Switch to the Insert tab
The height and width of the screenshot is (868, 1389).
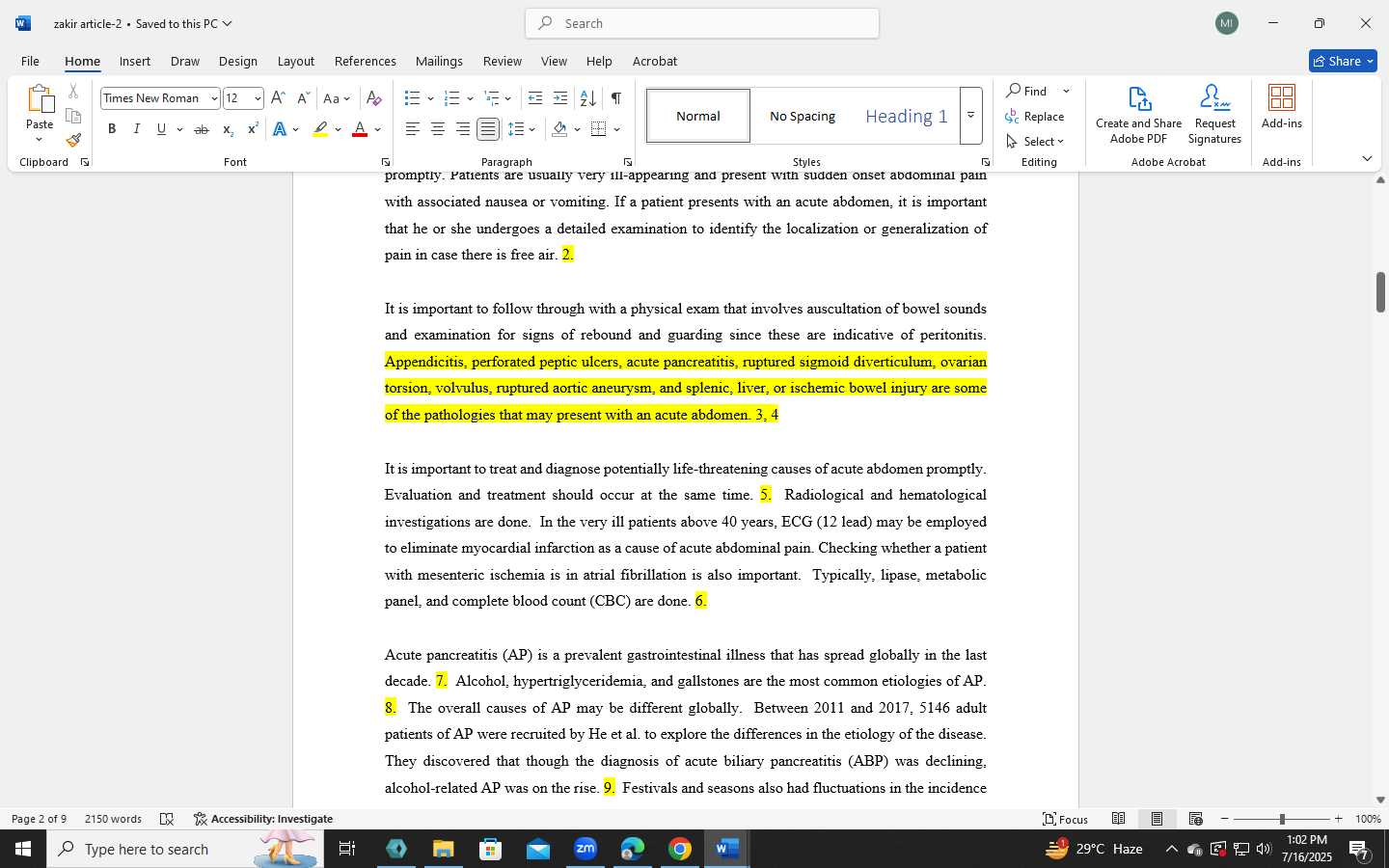tap(135, 61)
